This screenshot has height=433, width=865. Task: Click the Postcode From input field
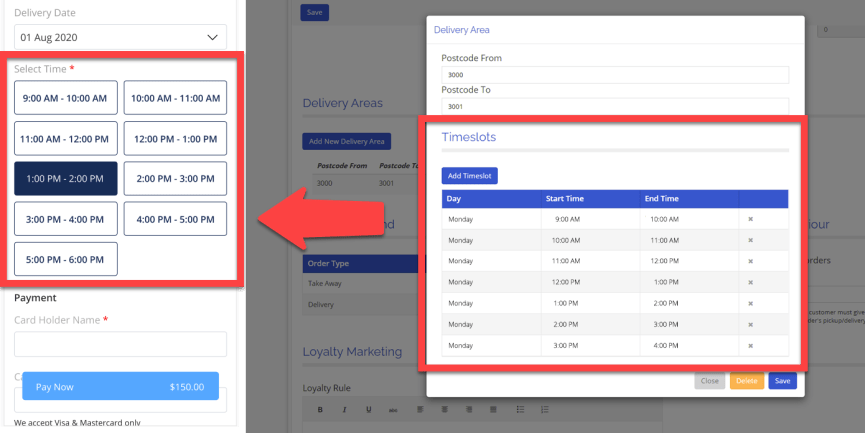coord(615,75)
